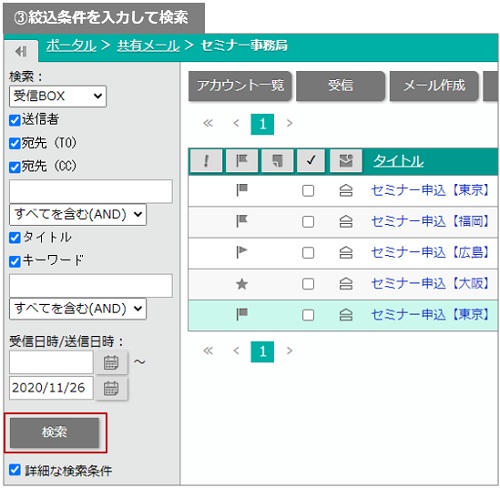The image size is (500, 488).
Task: Click the アカウント一覧 button
Action: (x=240, y=86)
